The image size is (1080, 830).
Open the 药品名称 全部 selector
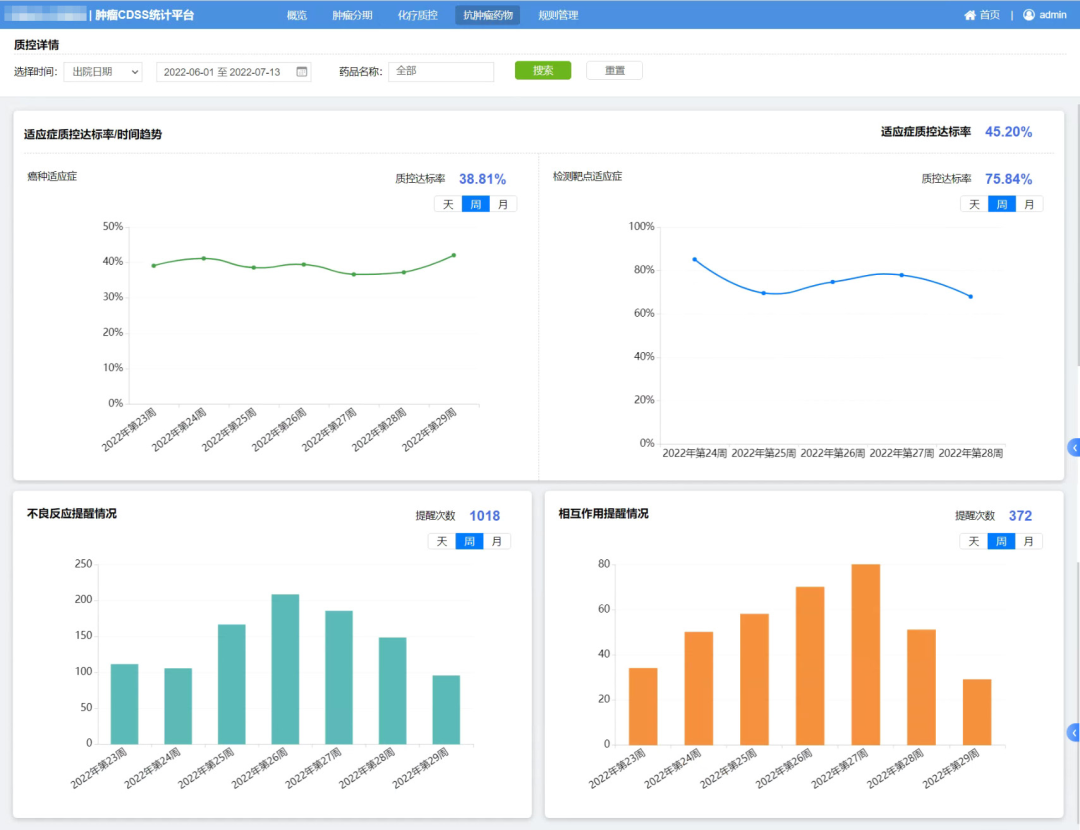point(441,71)
